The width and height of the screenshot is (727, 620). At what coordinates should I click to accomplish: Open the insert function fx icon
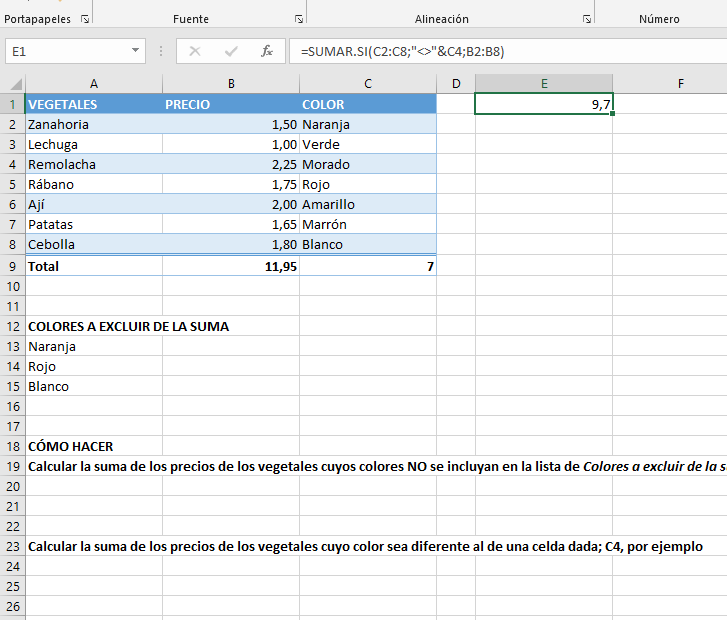[x=267, y=51]
